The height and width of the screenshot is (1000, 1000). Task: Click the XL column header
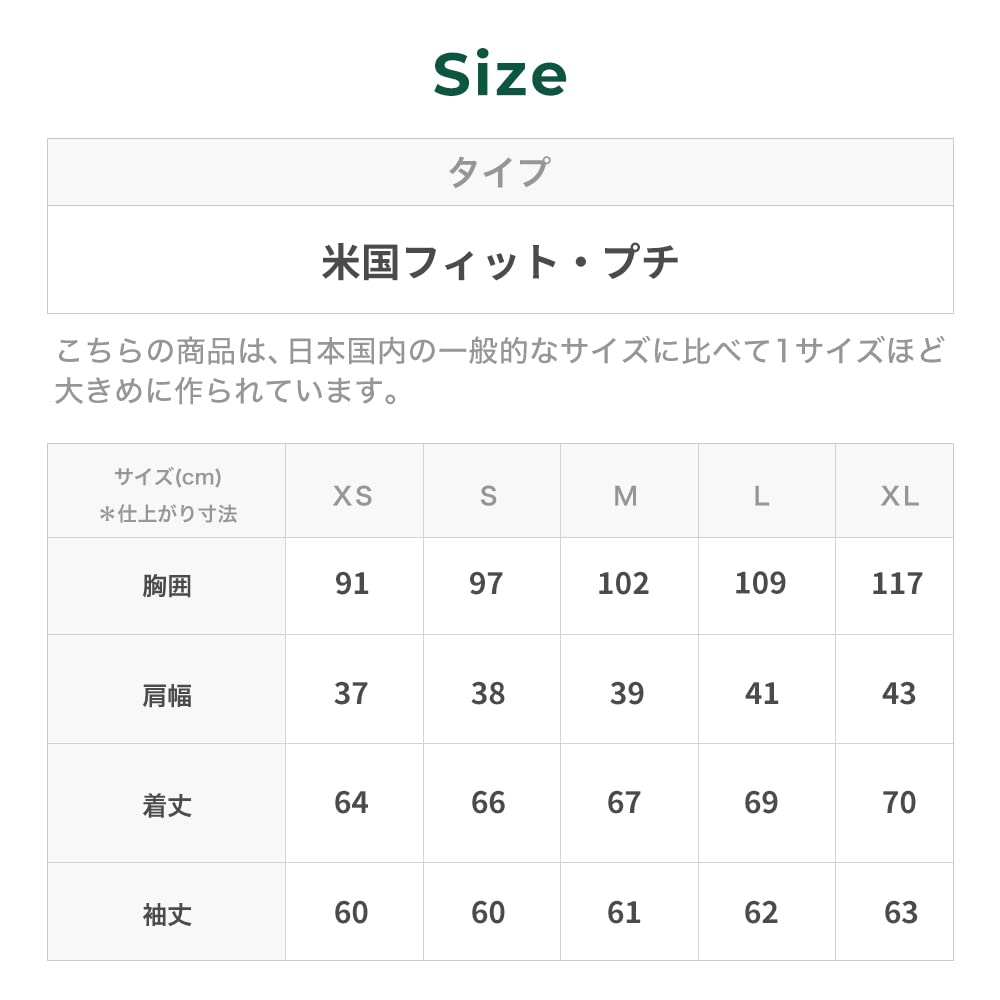(899, 495)
